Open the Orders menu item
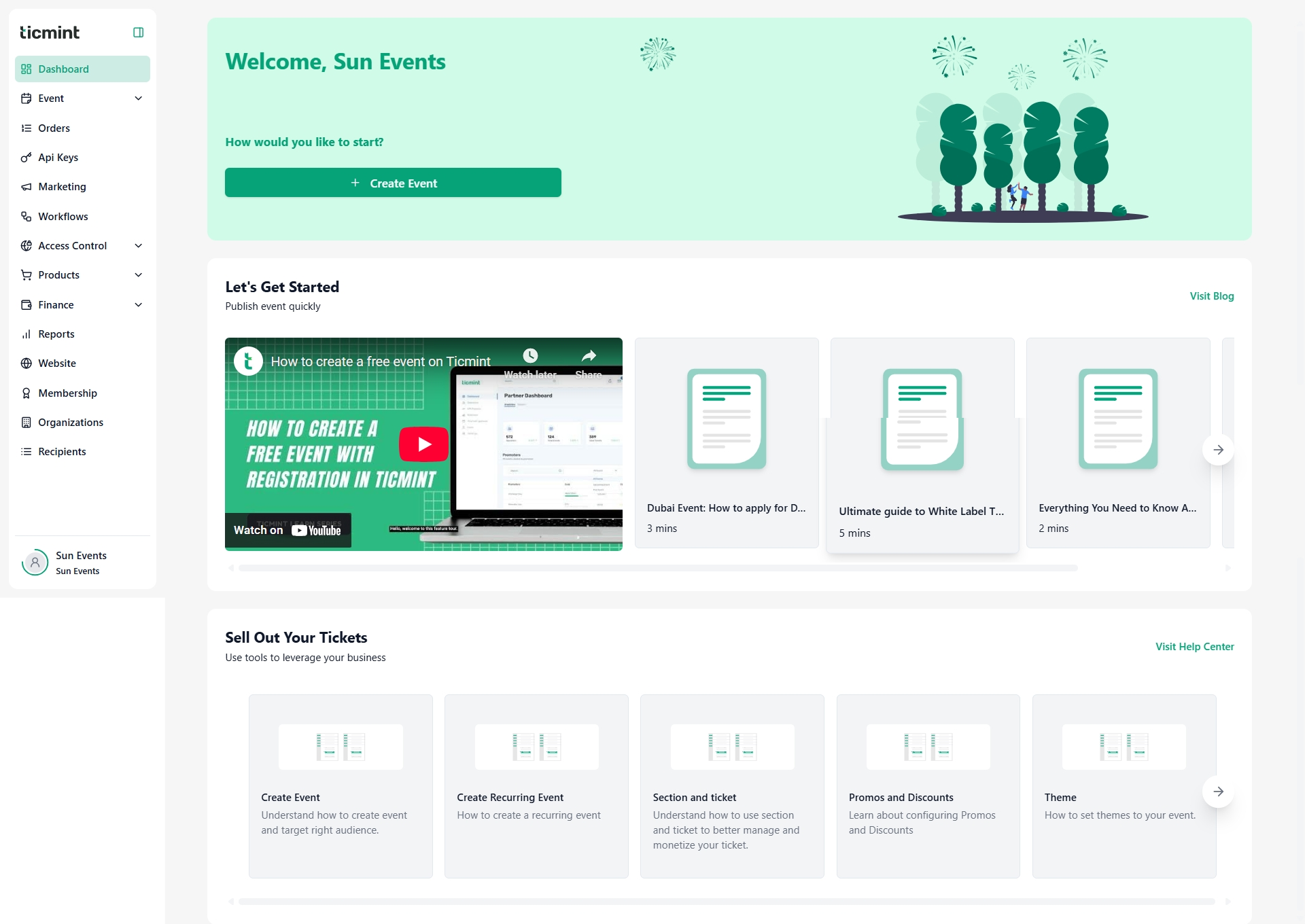The width and height of the screenshot is (1305, 924). [54, 128]
